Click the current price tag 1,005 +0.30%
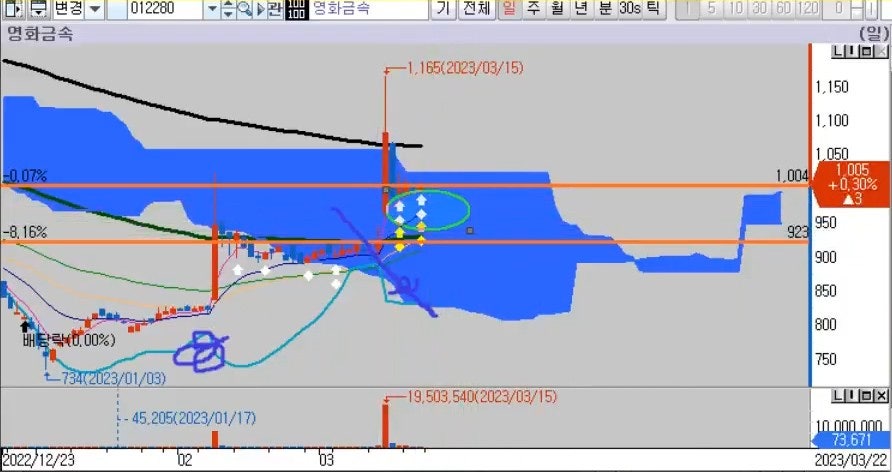 (x=852, y=184)
